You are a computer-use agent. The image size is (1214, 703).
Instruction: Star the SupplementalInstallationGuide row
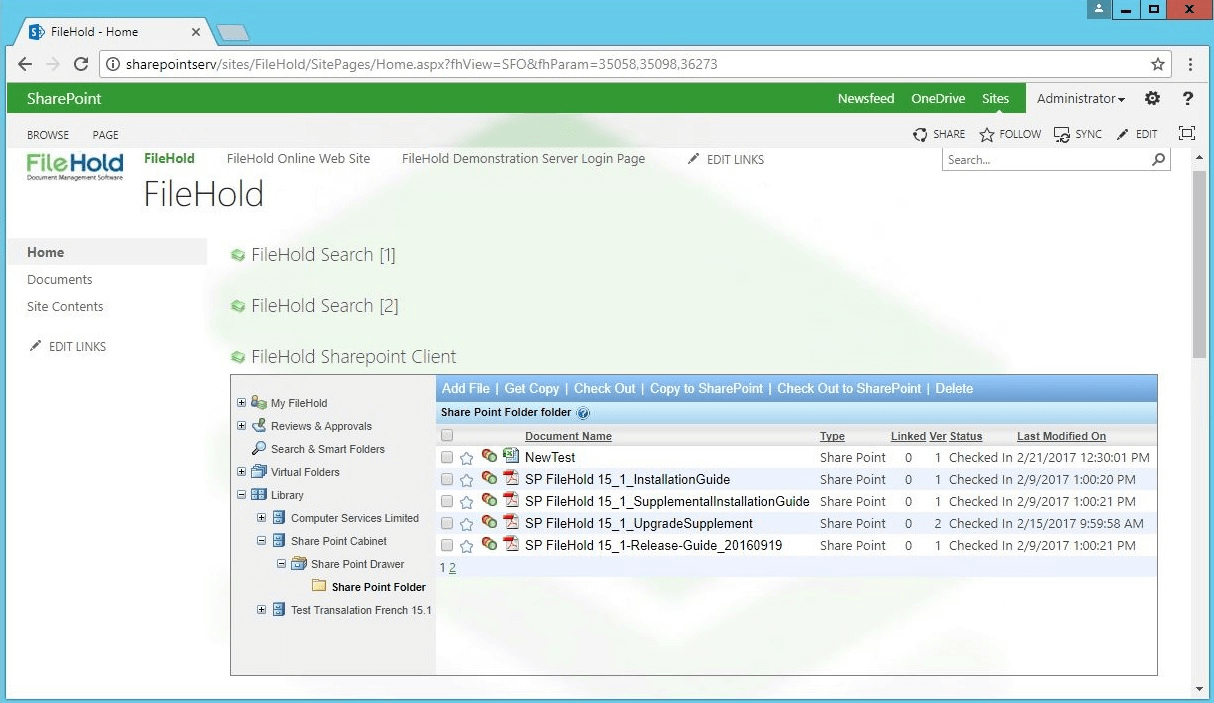pos(466,502)
